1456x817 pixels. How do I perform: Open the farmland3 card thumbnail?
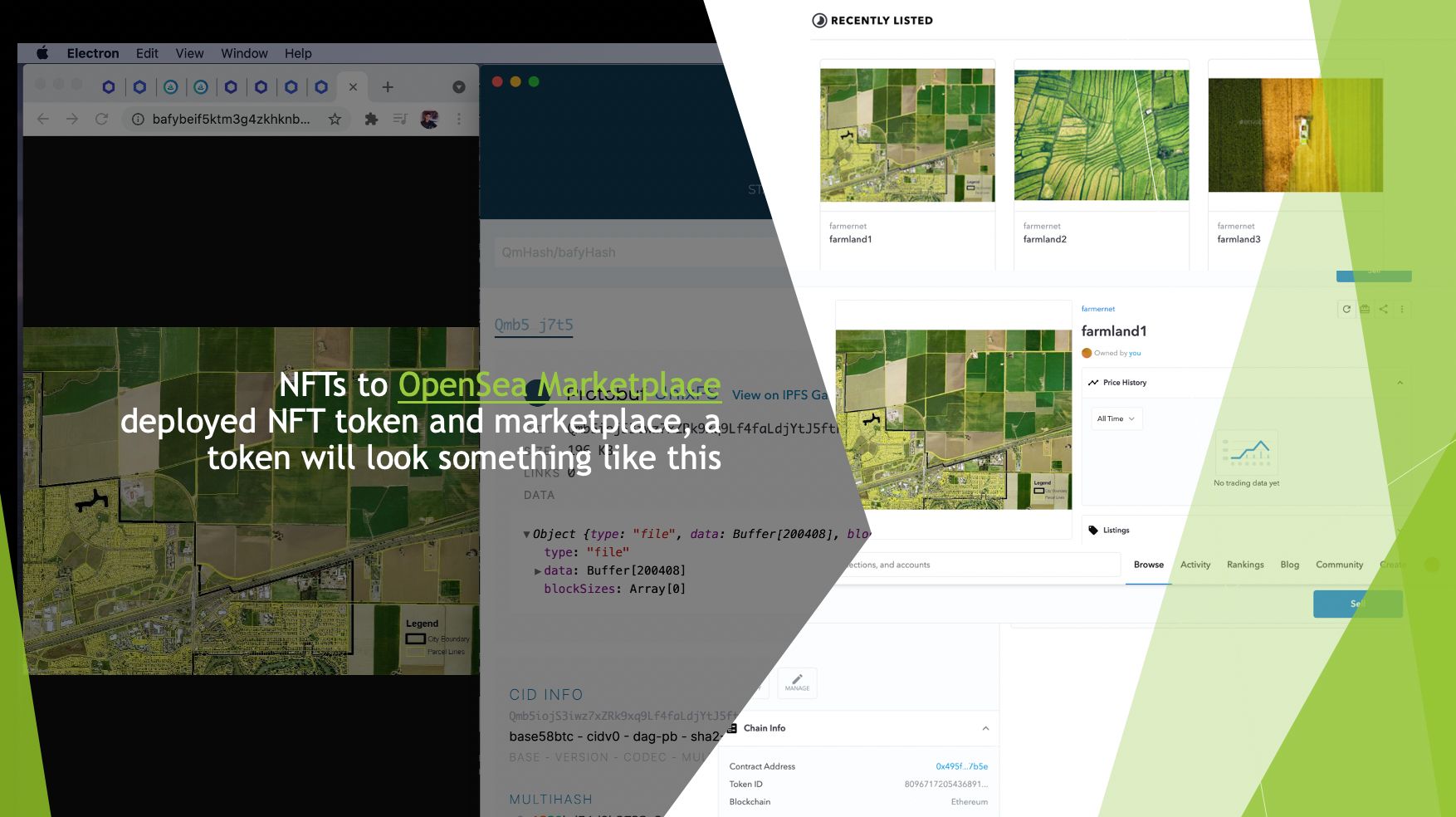[1296, 135]
